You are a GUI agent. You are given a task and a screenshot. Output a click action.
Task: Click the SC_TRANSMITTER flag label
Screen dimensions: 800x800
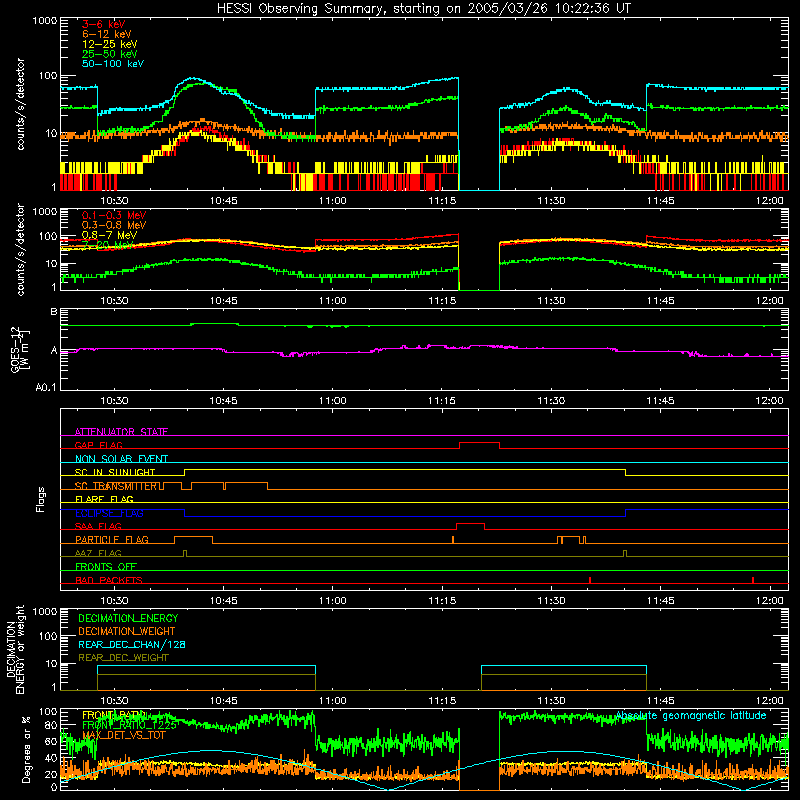coord(115,486)
